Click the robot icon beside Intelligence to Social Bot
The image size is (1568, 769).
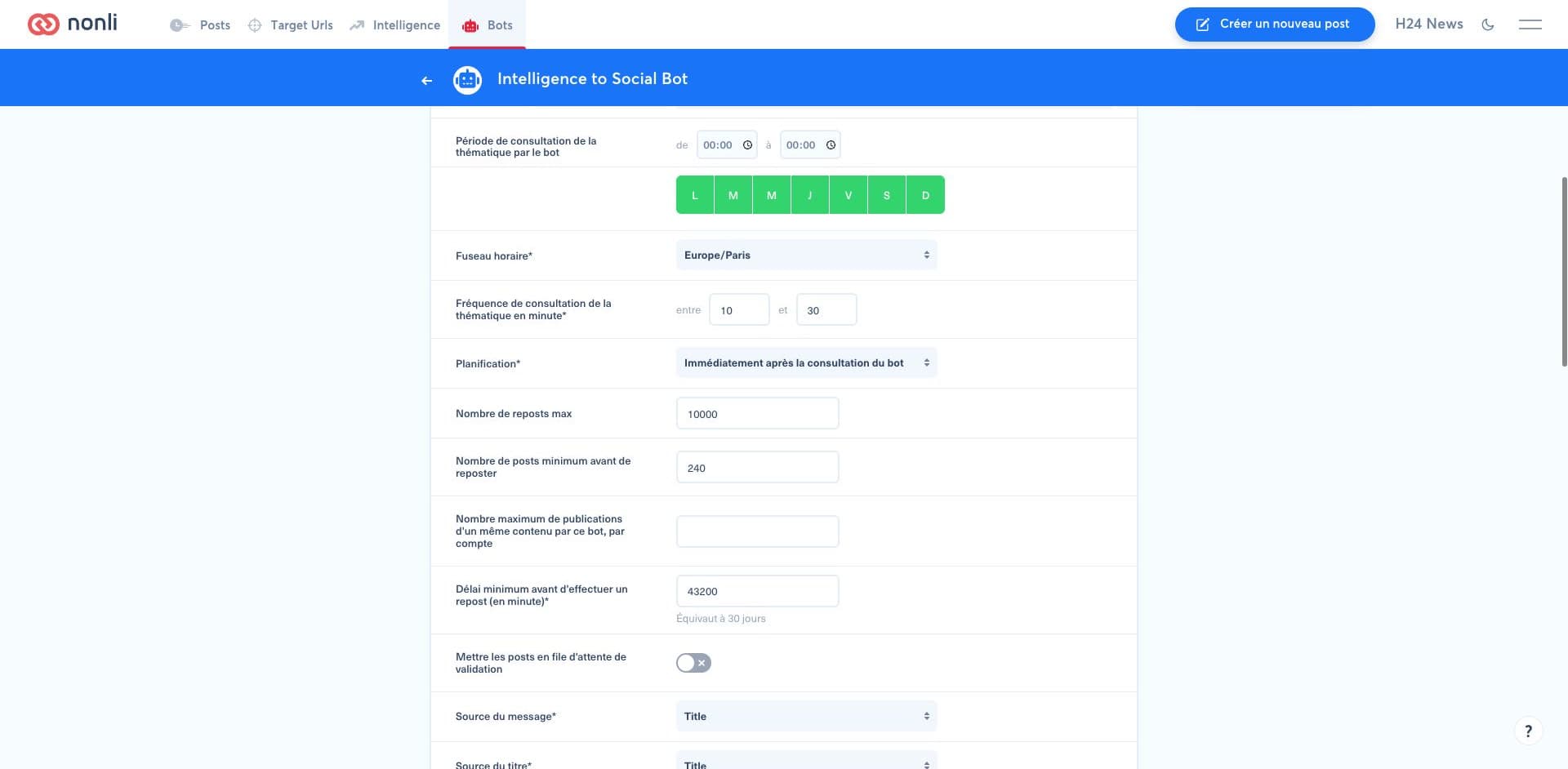click(467, 79)
